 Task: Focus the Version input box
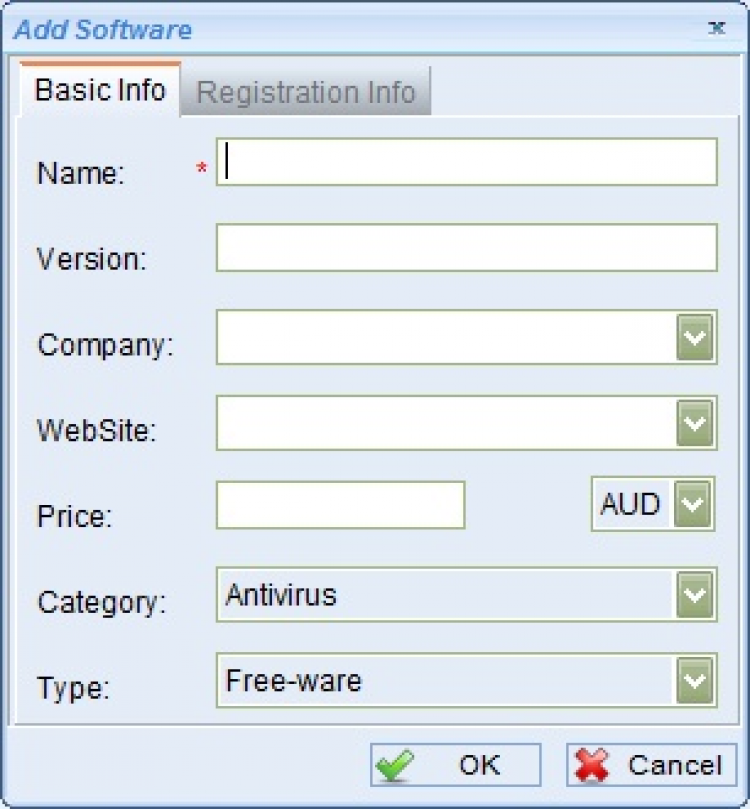click(467, 248)
